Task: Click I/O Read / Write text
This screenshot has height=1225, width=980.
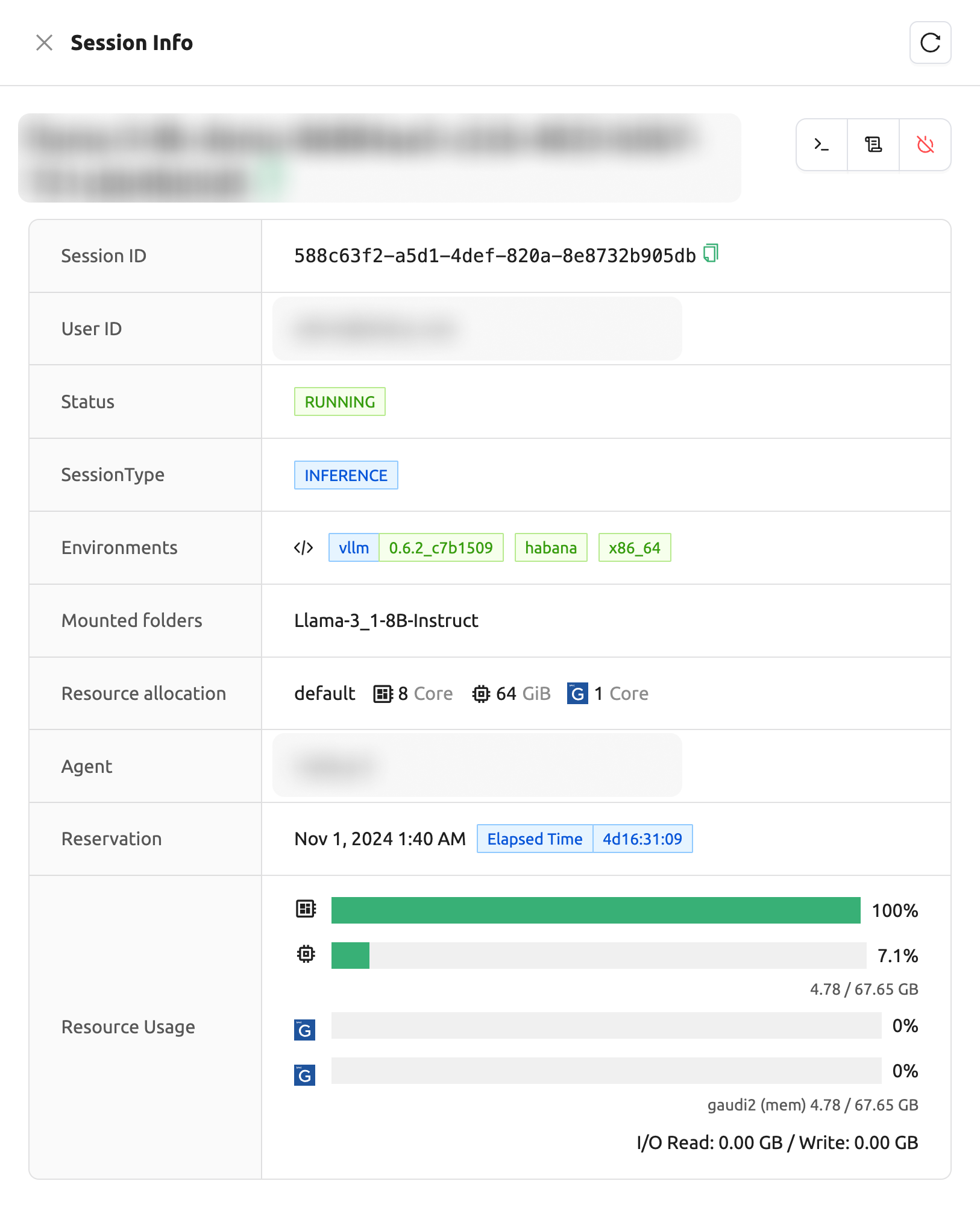Action: pos(777,1142)
